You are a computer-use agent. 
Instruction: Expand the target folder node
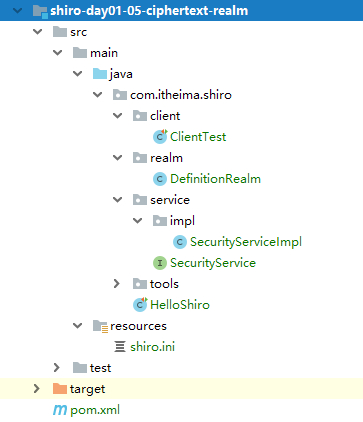click(x=37, y=389)
